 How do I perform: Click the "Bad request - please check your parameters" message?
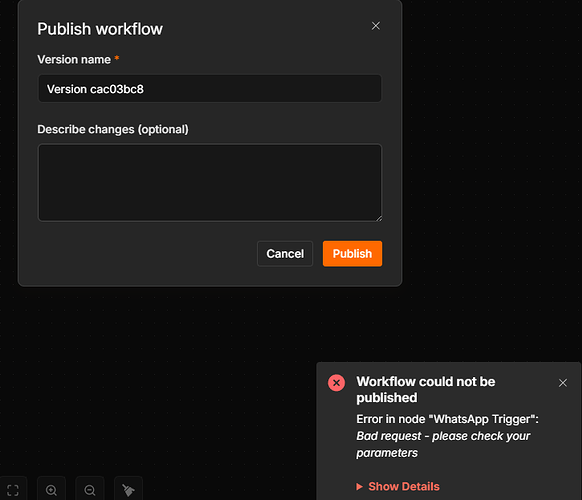click(x=443, y=444)
